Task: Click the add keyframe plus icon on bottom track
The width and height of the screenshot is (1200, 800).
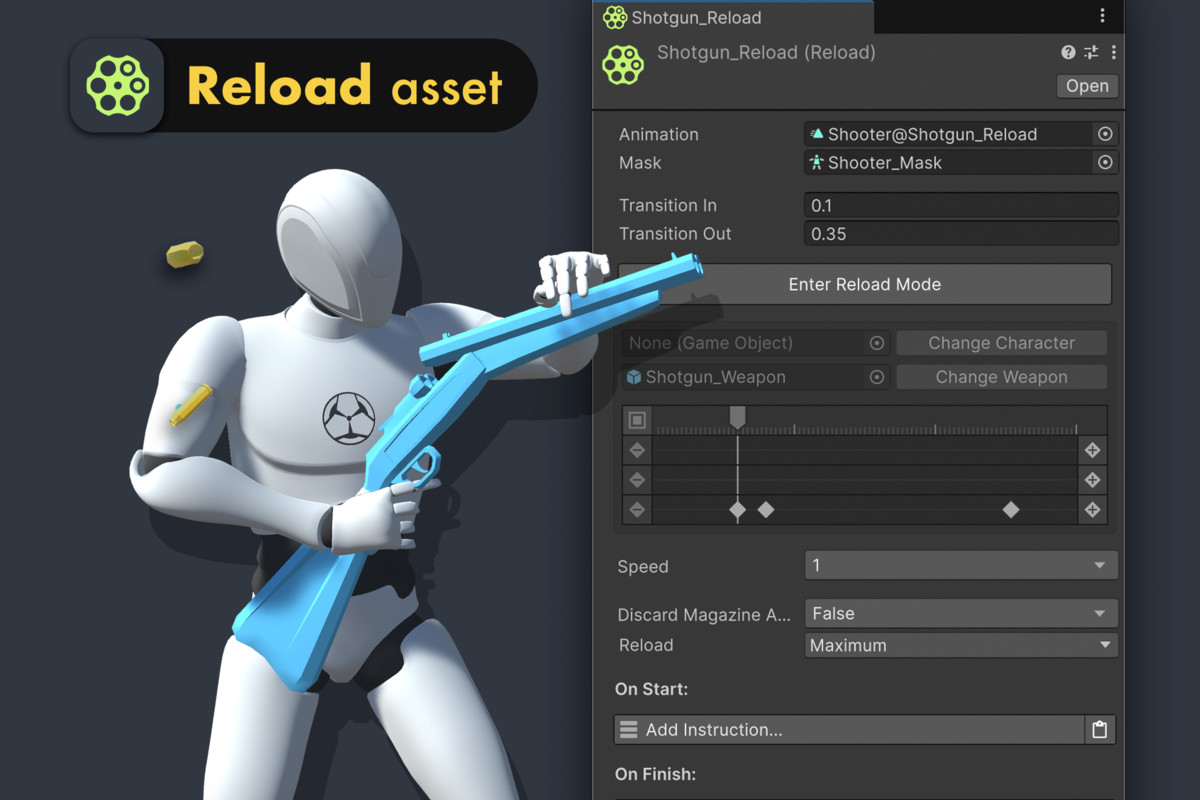Action: tap(1092, 509)
